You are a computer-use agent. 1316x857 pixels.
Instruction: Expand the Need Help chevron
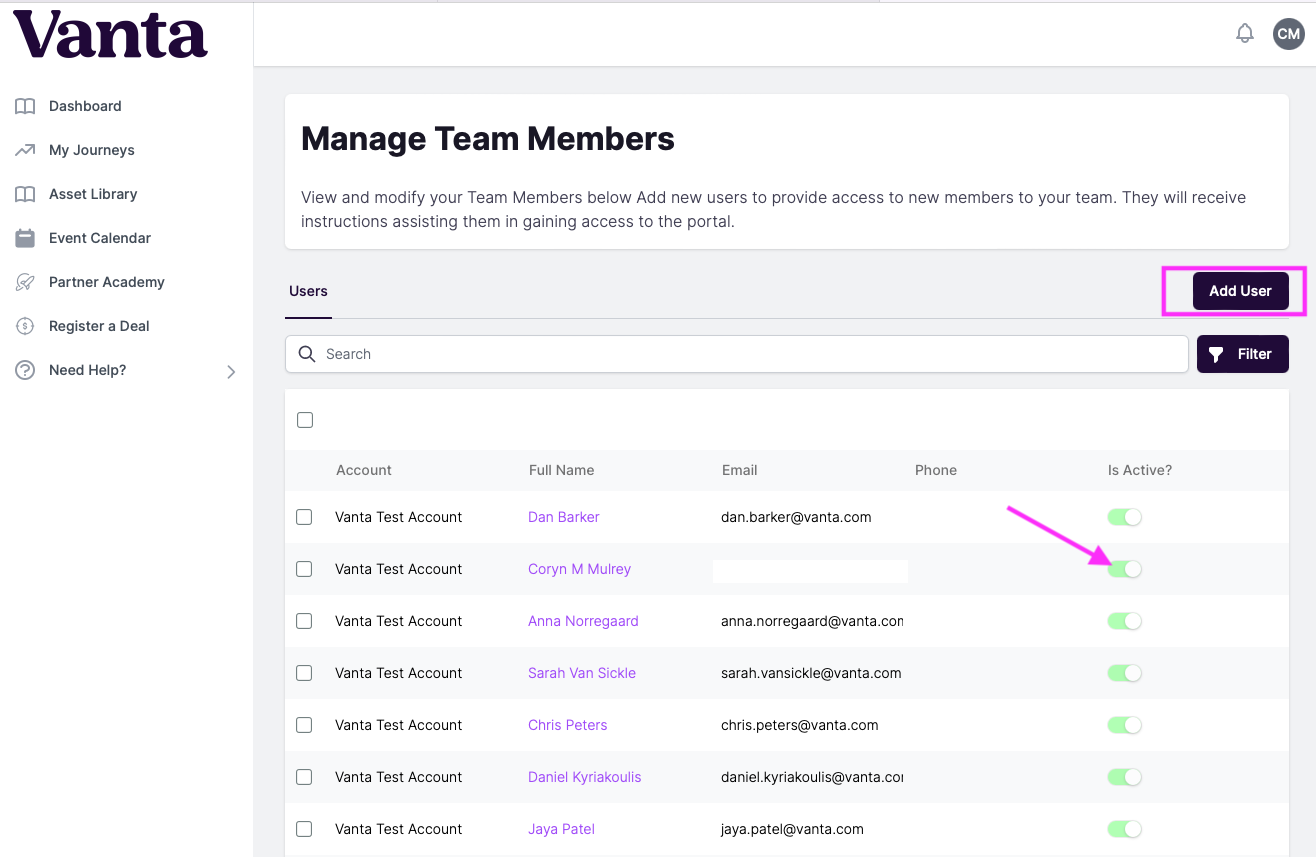(231, 372)
